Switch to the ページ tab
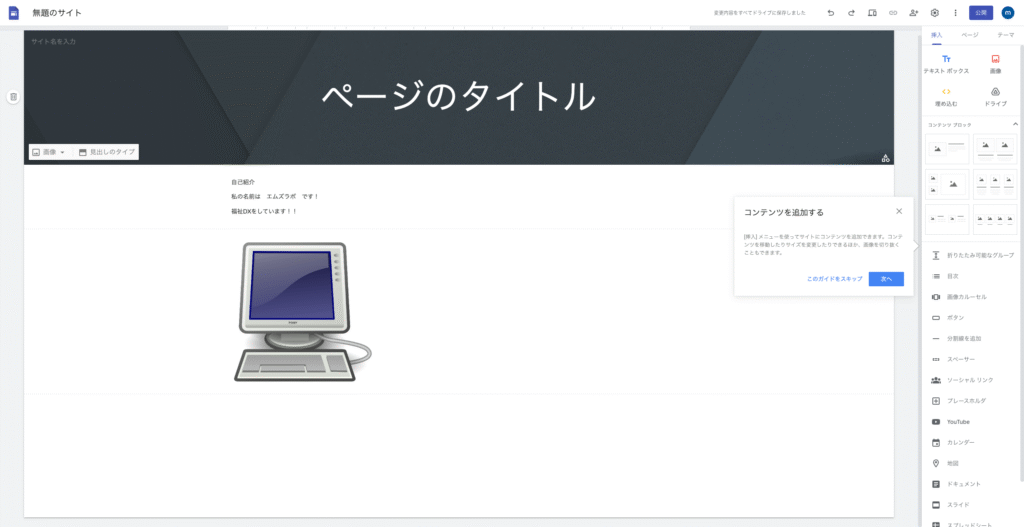Viewport: 1024px width, 527px height. [x=970, y=35]
